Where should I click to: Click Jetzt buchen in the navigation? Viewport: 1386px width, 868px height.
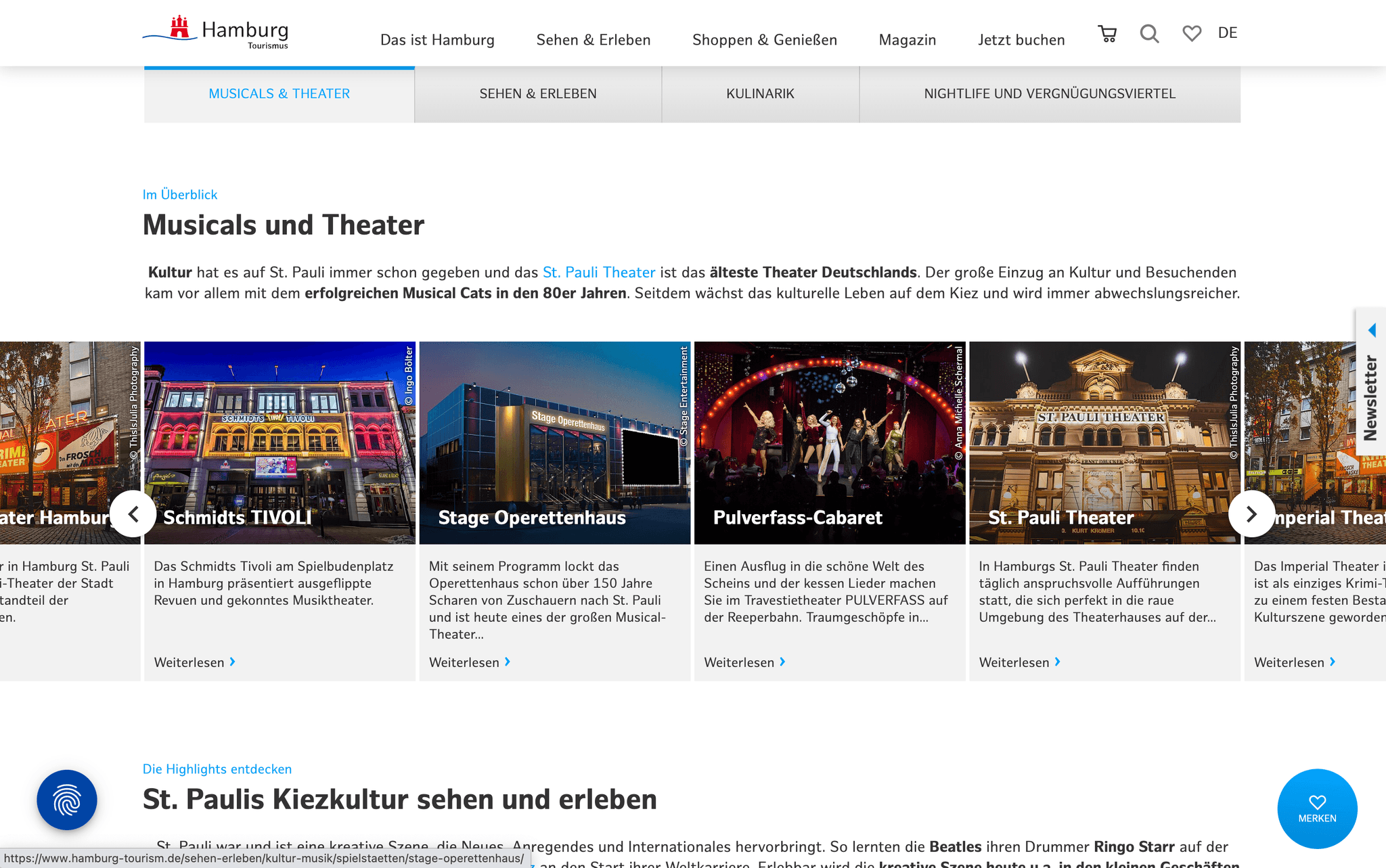[1021, 40]
